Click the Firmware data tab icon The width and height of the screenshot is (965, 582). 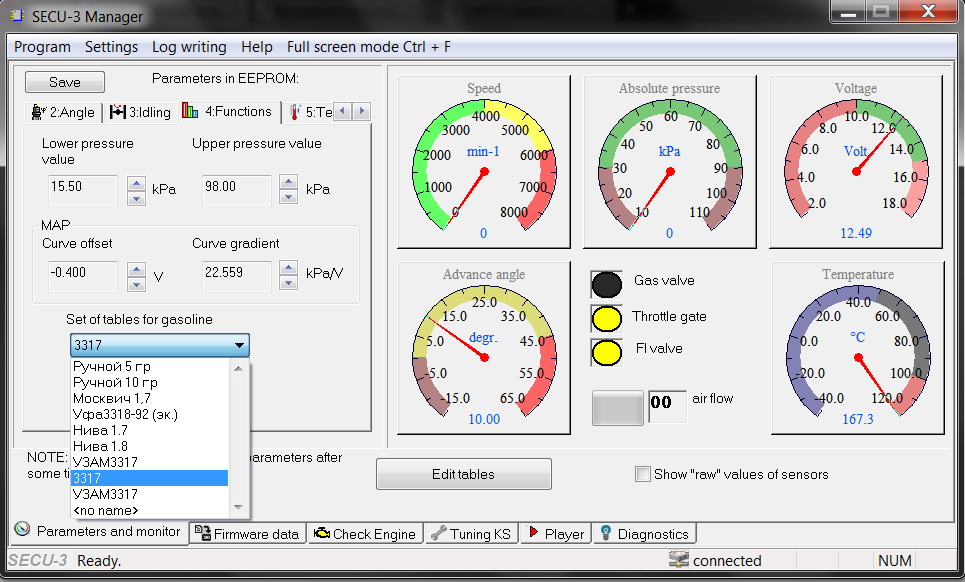point(201,534)
